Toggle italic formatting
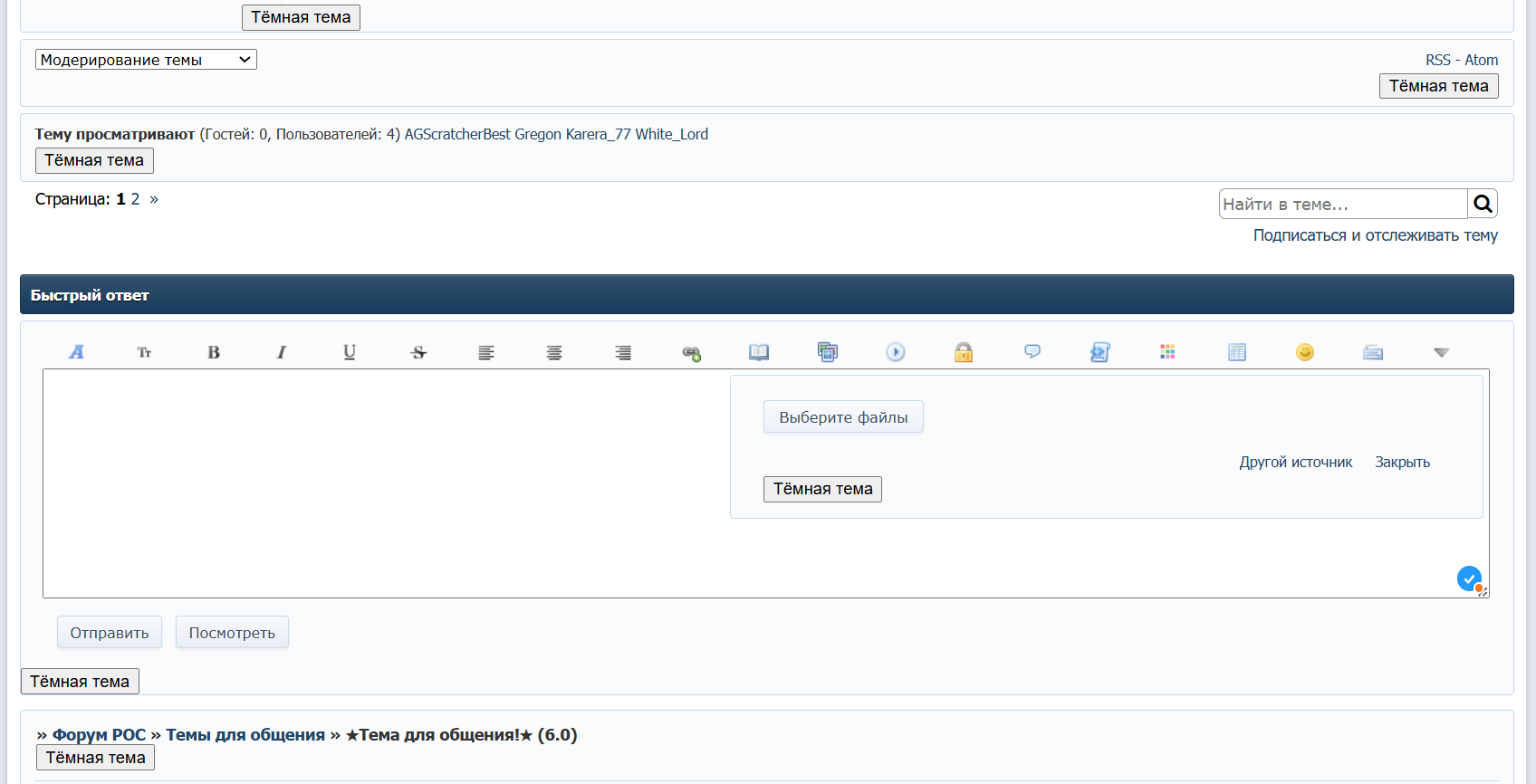The image size is (1536, 784). (282, 352)
